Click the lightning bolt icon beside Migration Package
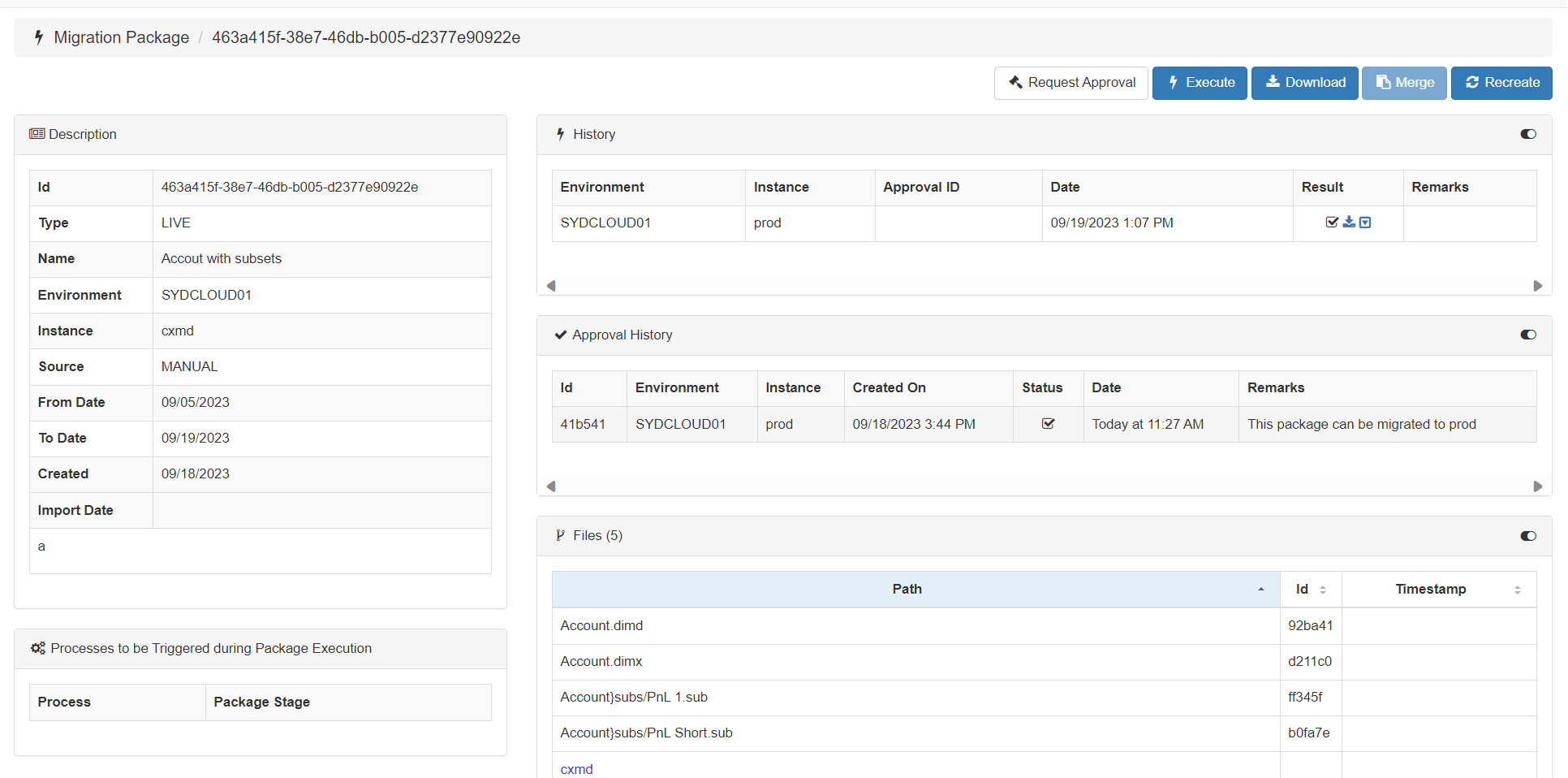Viewport: 1568px width, 778px height. 38,37
